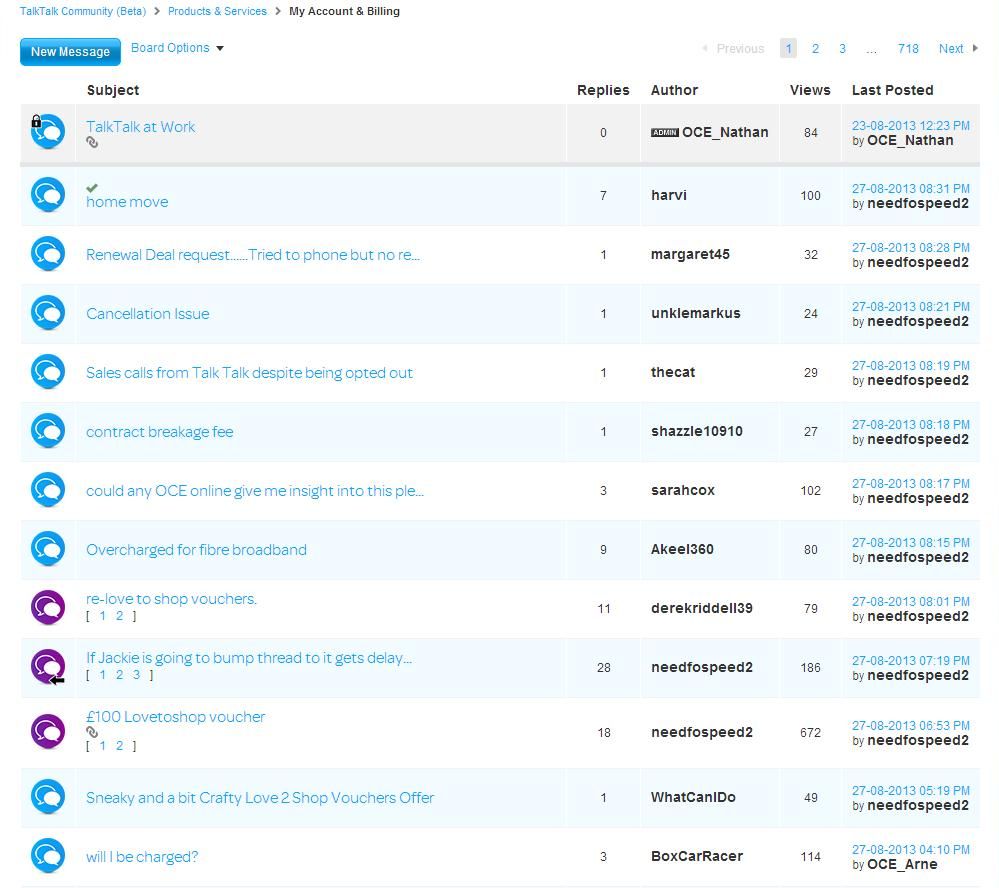Open the home move thread
This screenshot has width=999, height=888.
coord(127,202)
